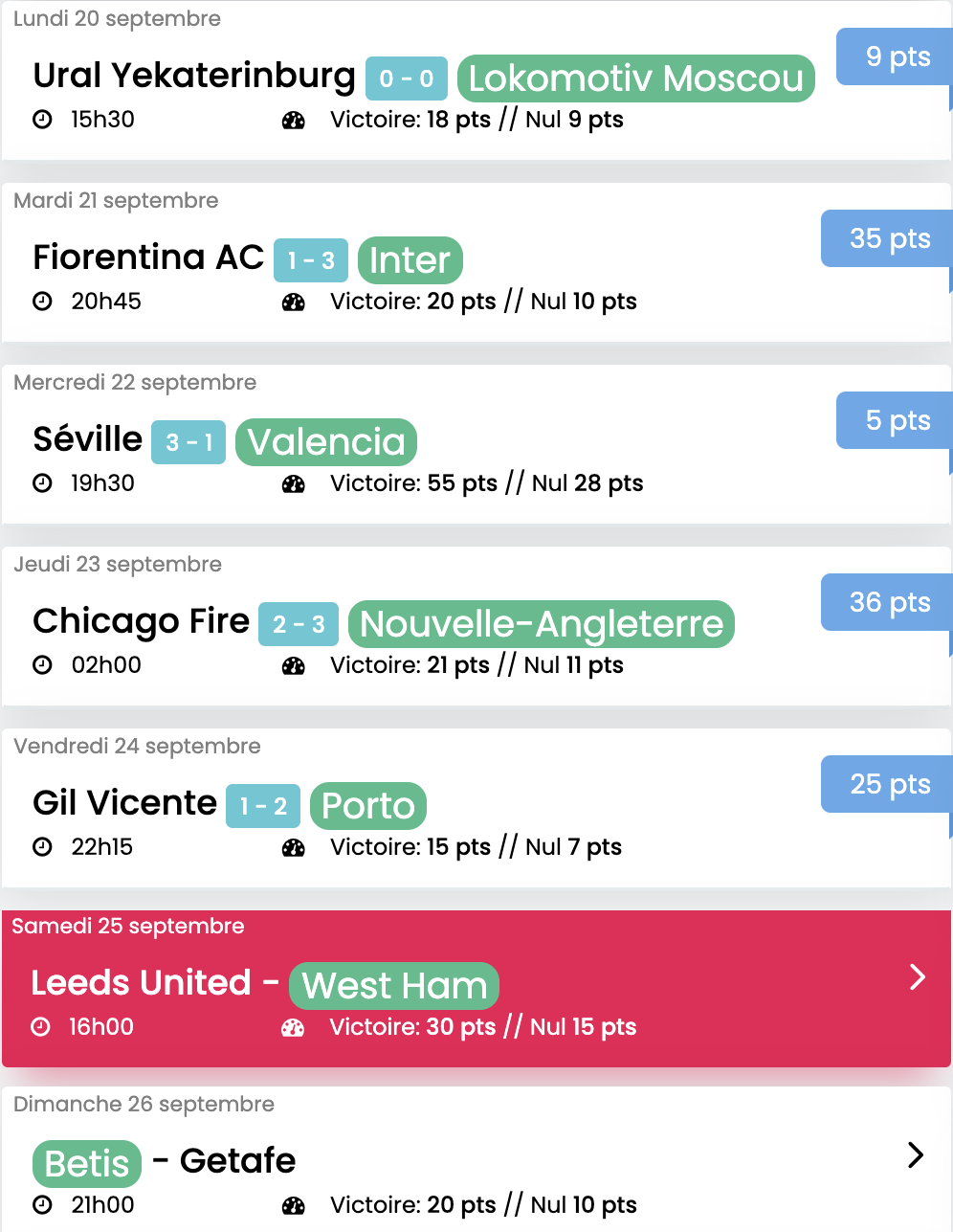
Task: Select the Lokomotiv Moscou prediction badge
Action: point(636,78)
